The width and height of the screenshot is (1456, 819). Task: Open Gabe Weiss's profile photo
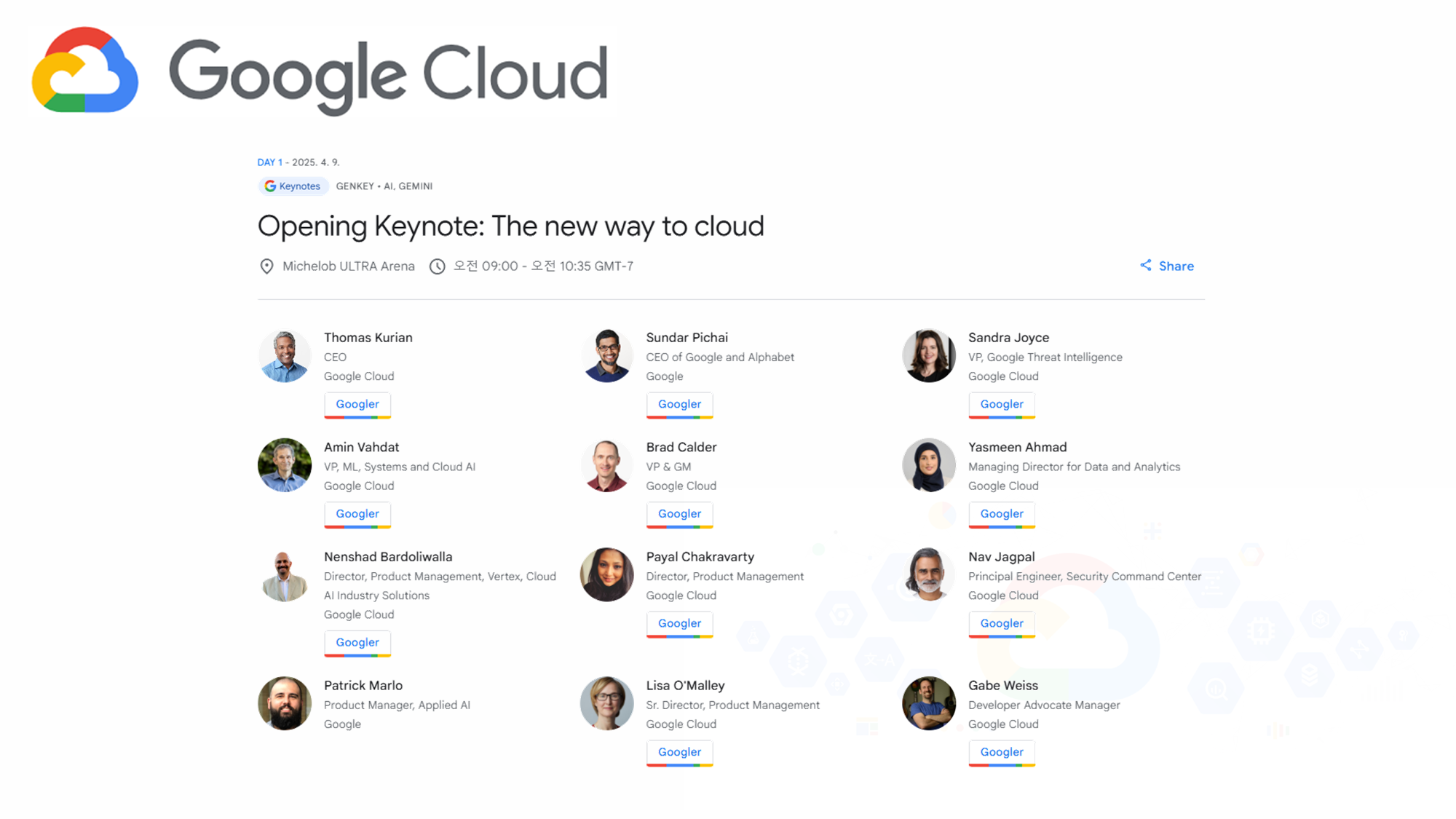(x=929, y=704)
